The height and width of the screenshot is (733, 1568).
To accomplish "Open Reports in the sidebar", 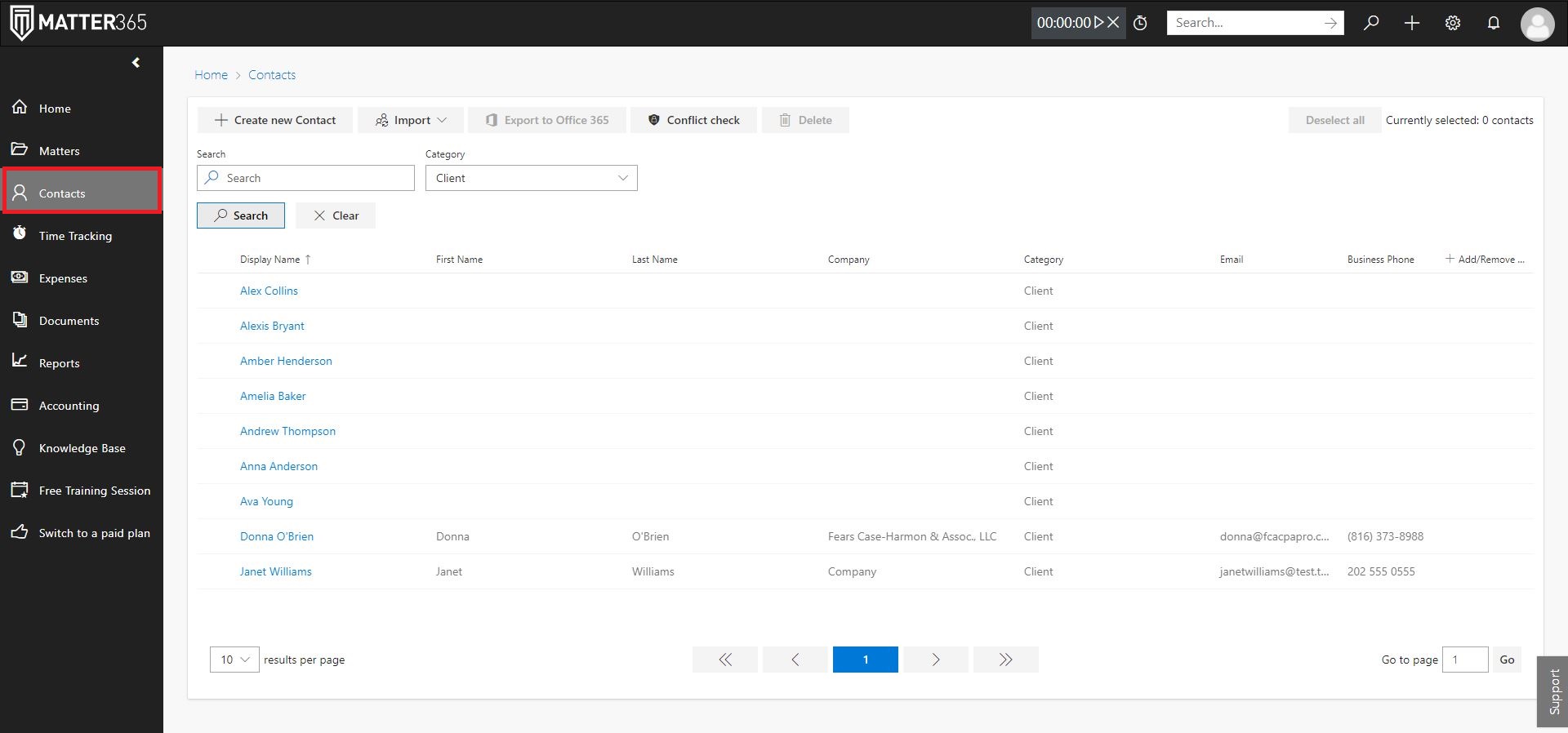I will click(x=82, y=362).
